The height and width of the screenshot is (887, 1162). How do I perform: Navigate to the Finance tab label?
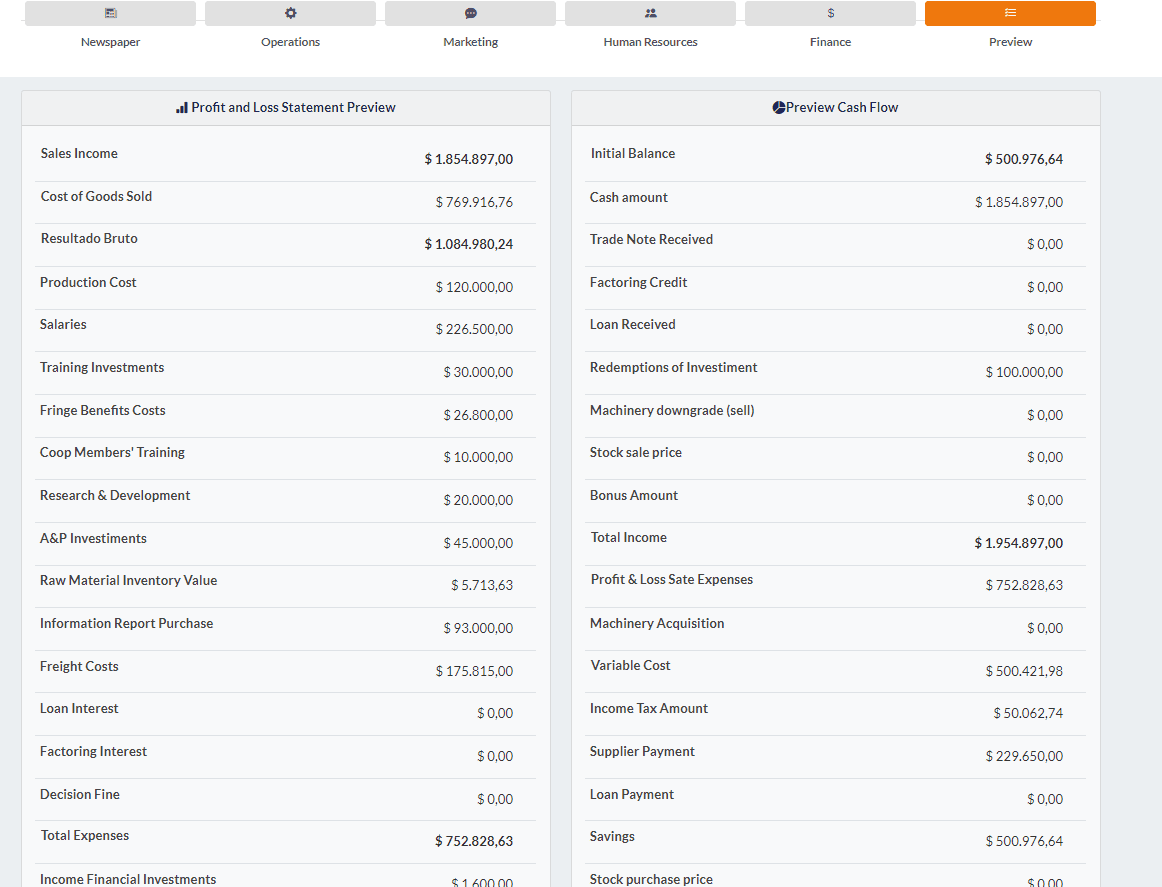[x=830, y=42]
